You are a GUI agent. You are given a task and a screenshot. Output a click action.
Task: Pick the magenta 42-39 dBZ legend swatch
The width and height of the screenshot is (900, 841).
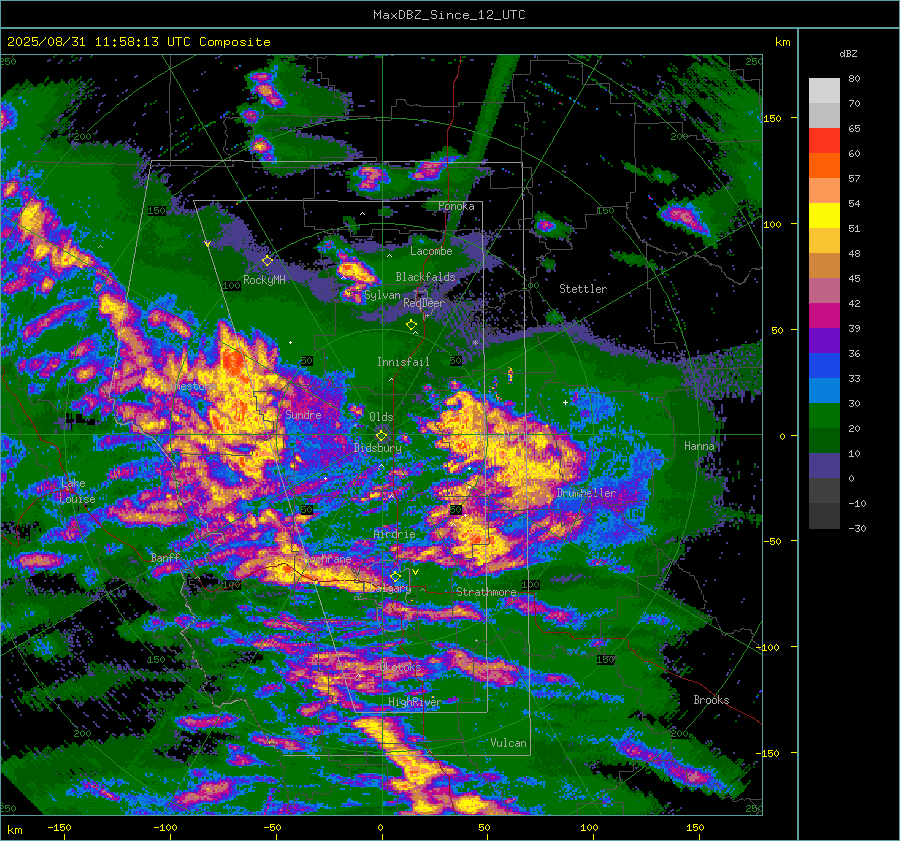(824, 316)
